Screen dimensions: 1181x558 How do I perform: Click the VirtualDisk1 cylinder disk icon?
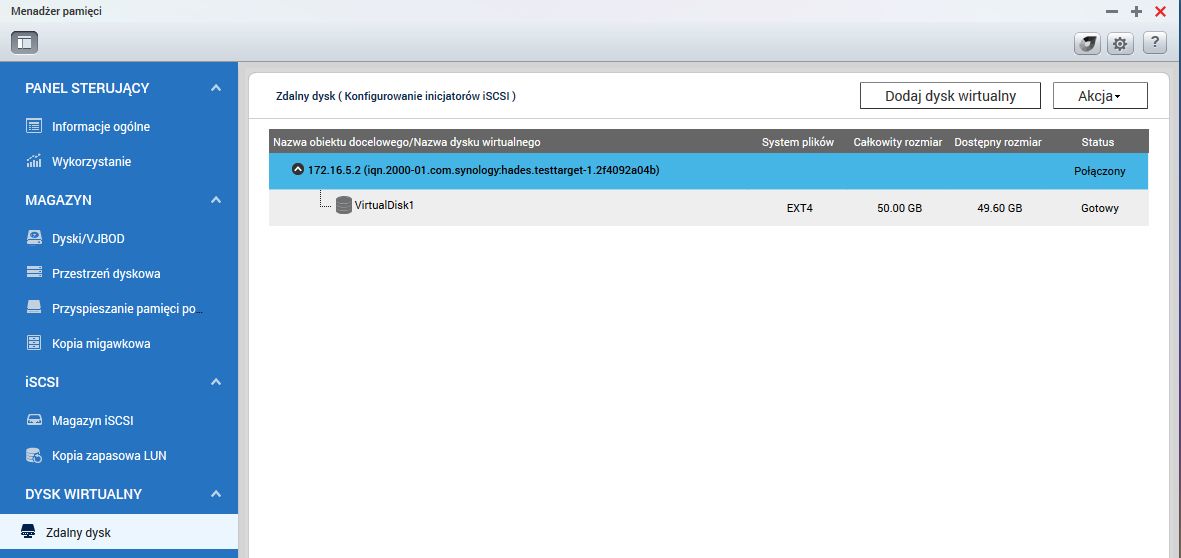tap(343, 205)
